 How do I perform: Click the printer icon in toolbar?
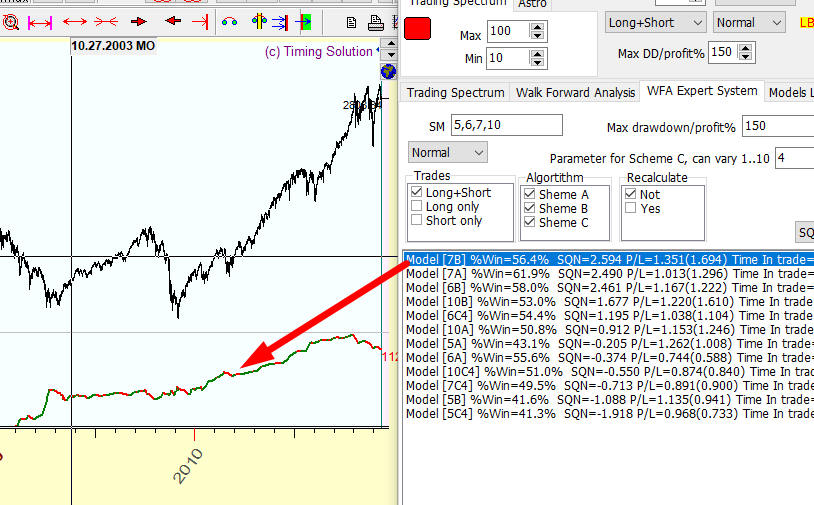352,21
